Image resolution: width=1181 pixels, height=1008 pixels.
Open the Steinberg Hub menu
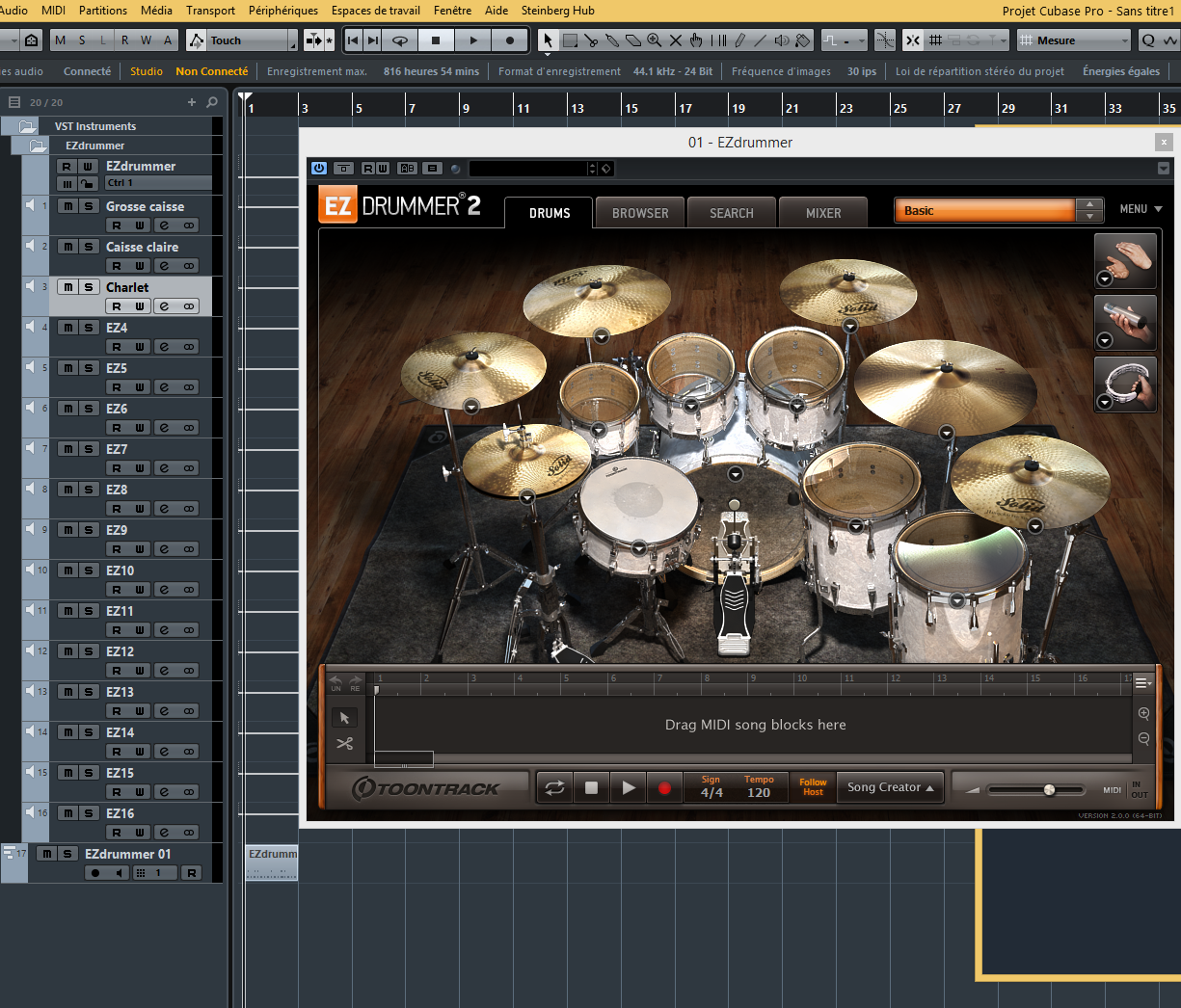[x=558, y=11]
